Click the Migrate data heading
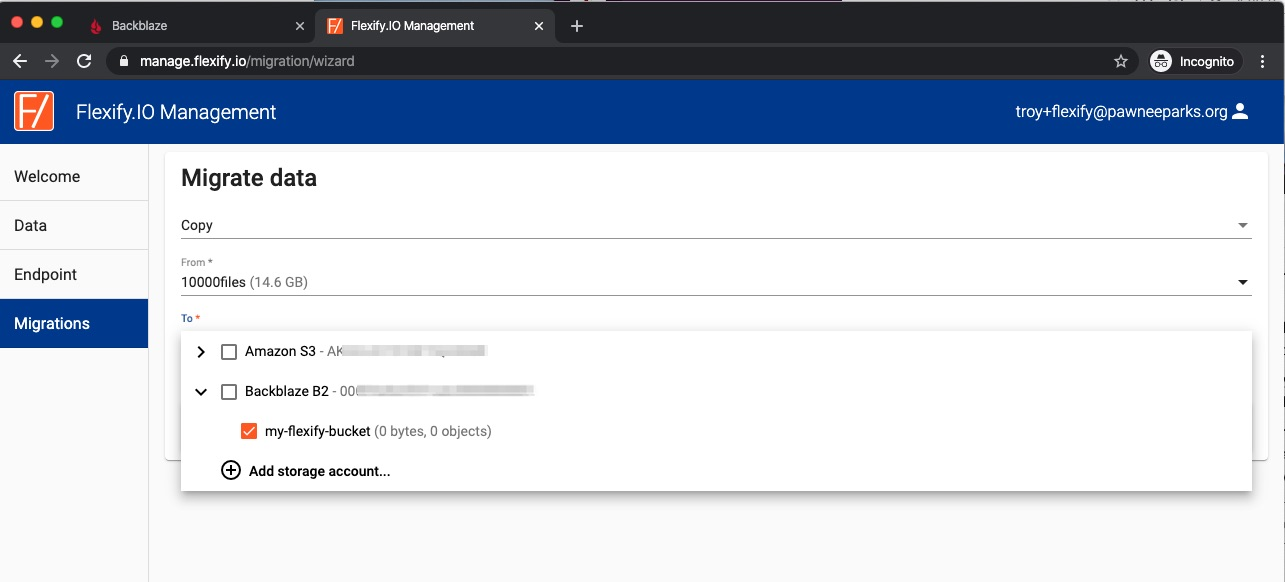The image size is (1285, 582). click(249, 178)
